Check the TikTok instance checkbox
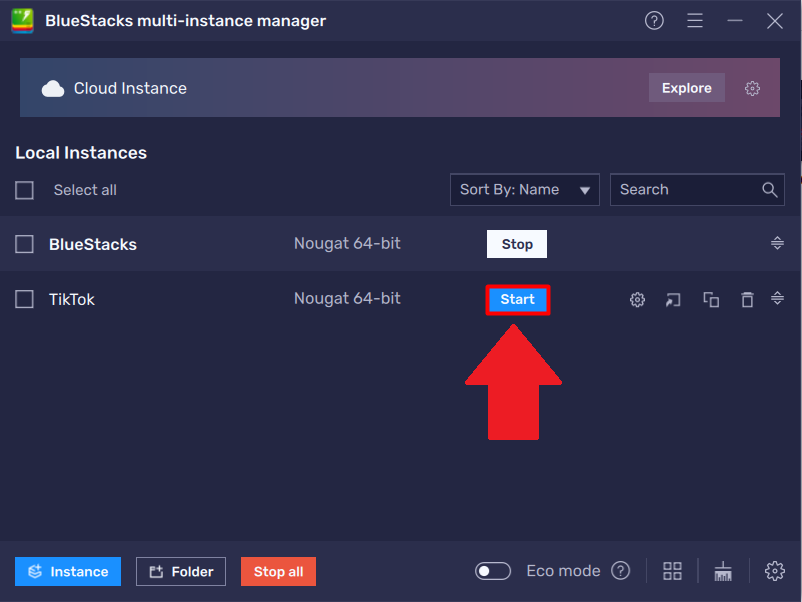This screenshot has width=802, height=602. pyautogui.click(x=25, y=299)
